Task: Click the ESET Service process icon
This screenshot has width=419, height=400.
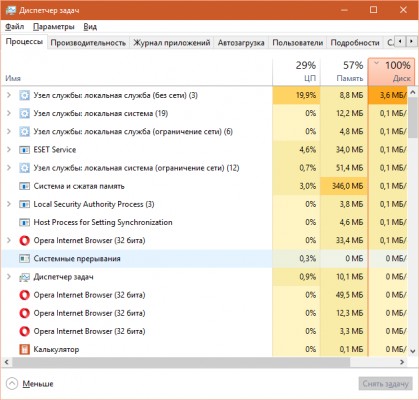Action: (24, 150)
